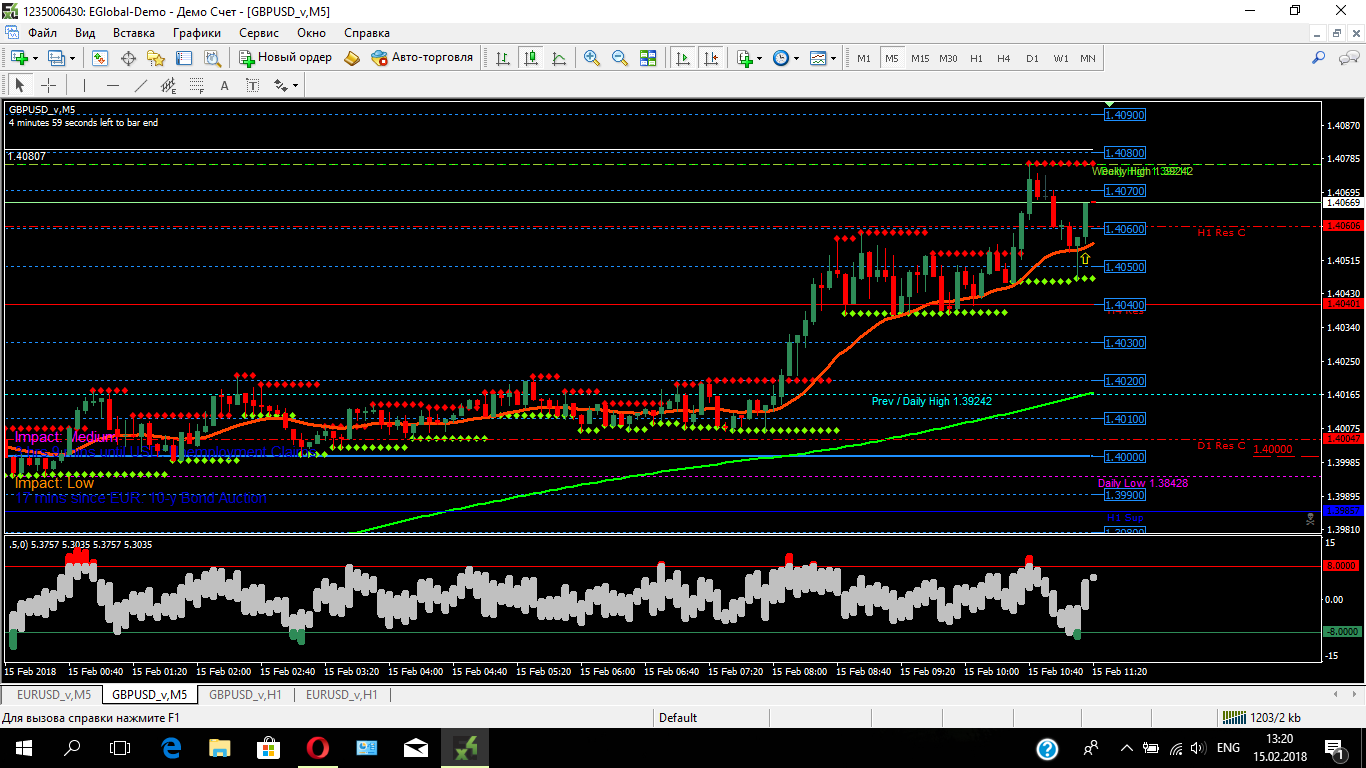Select the equidistant channel tool
Image resolution: width=1366 pixels, height=768 pixels.
pos(168,85)
